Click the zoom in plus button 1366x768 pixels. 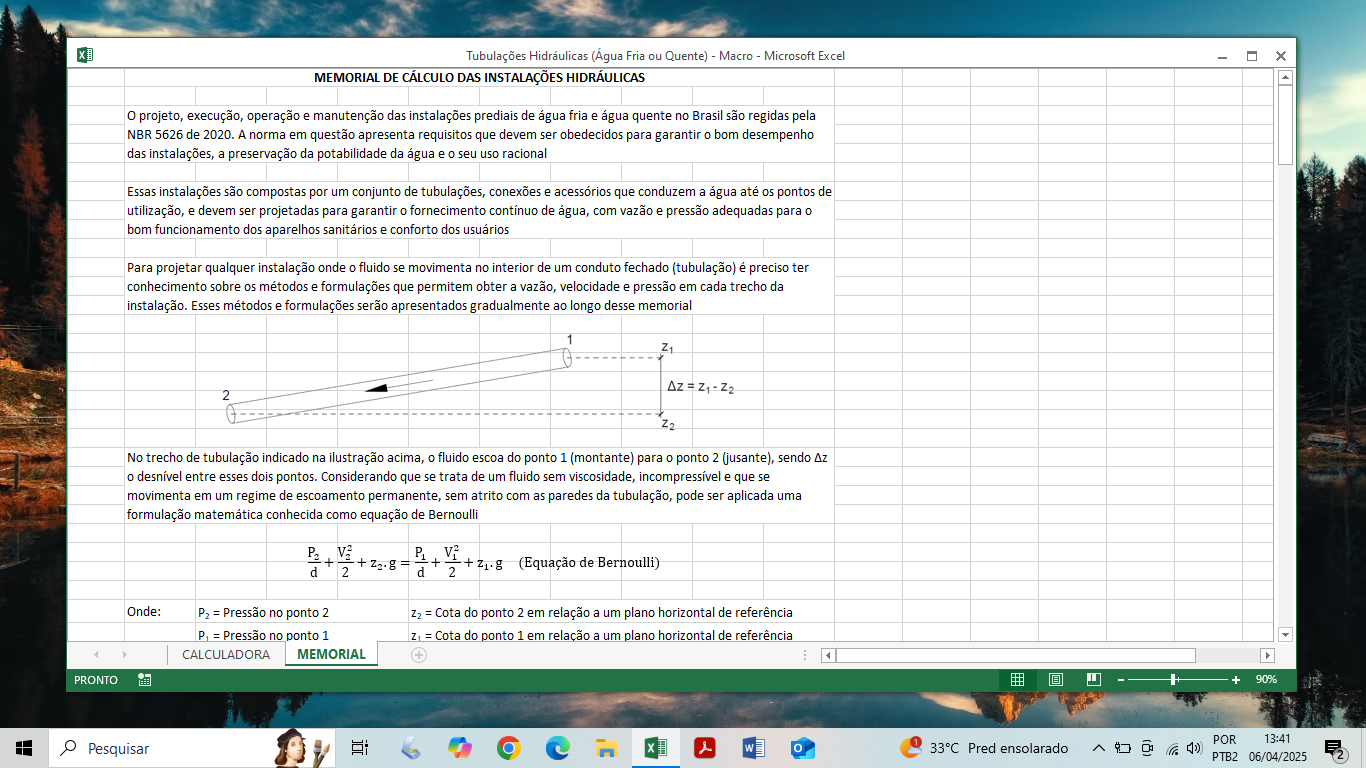point(1236,680)
